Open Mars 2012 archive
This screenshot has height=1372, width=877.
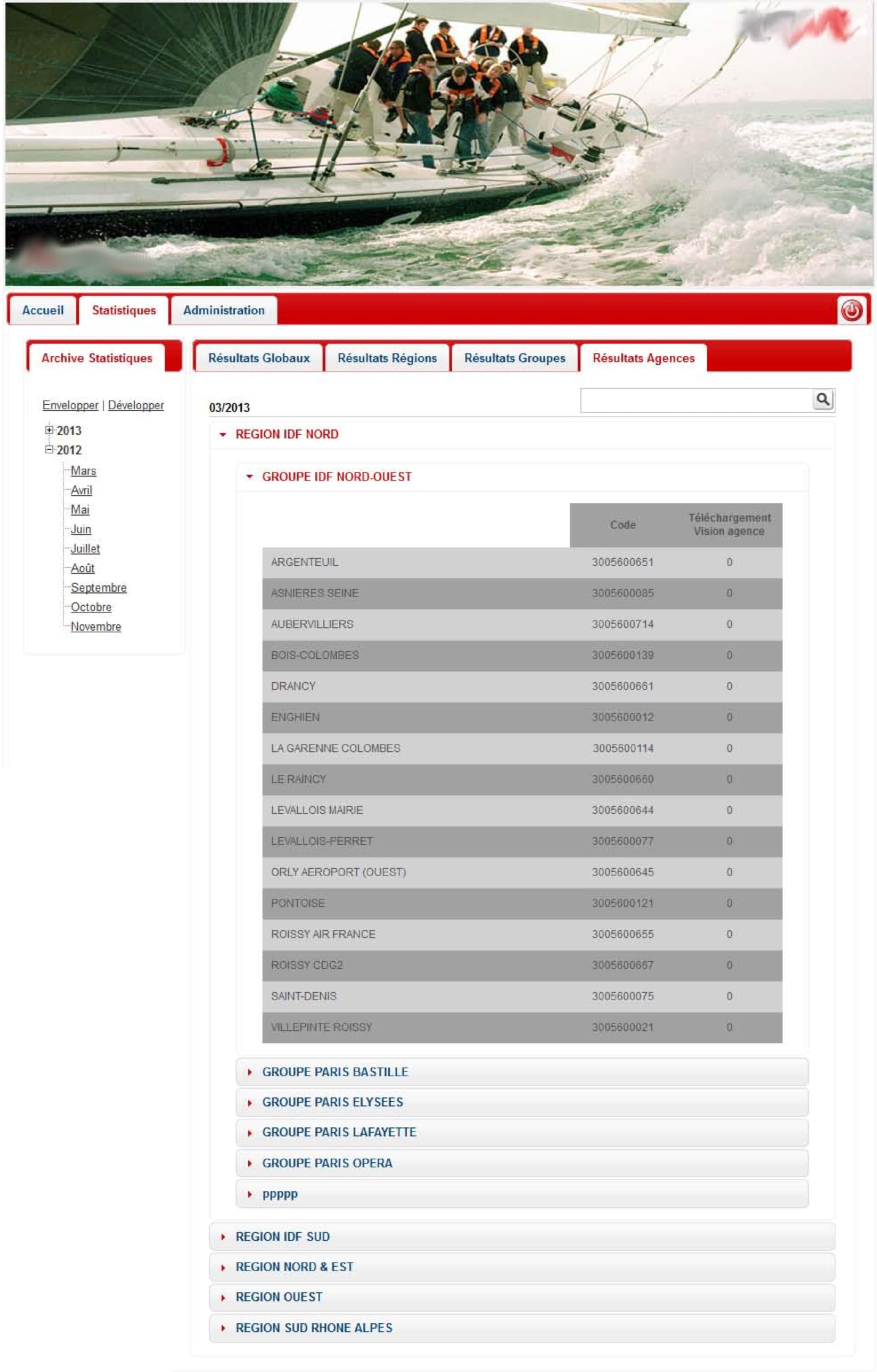tap(83, 471)
